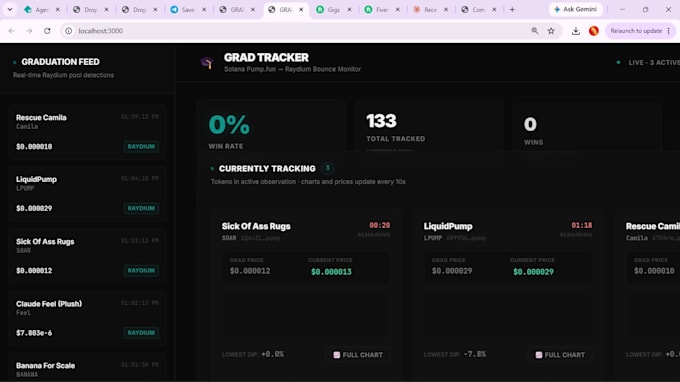Click Relaunch to update button
The width and height of the screenshot is (680, 382).
tap(636, 31)
